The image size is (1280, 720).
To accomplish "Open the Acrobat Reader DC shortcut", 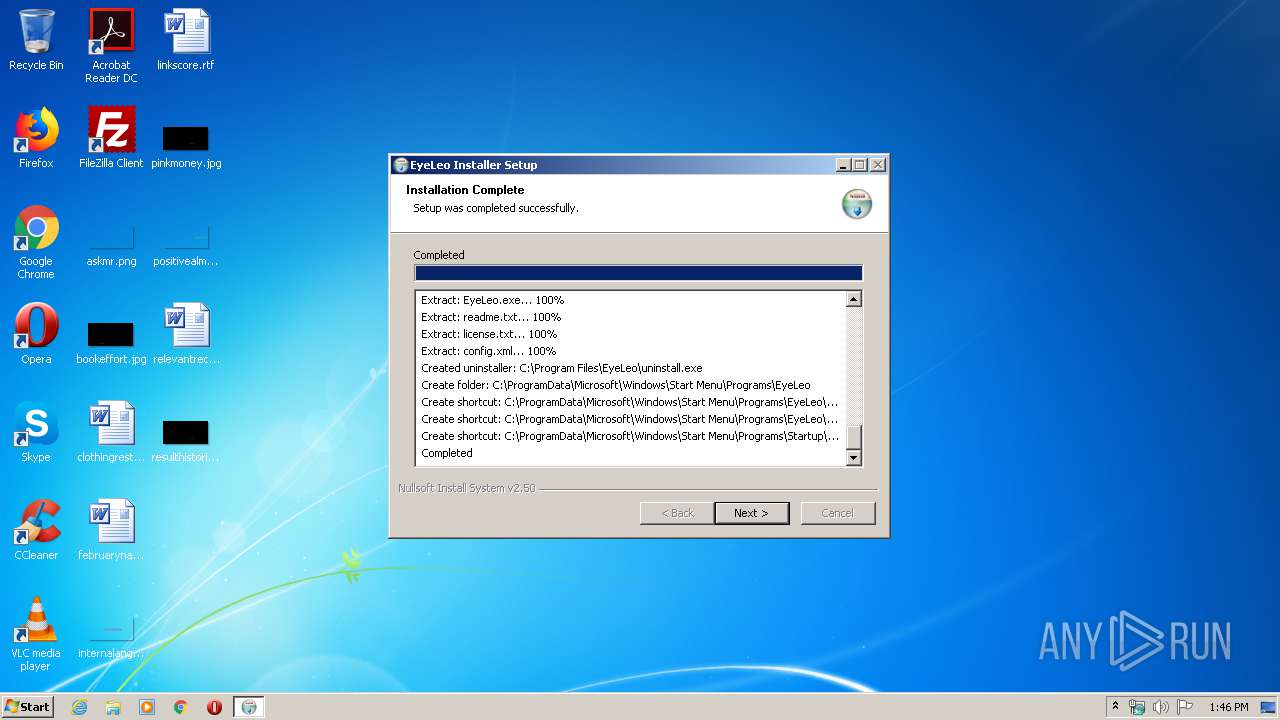I will point(111,46).
